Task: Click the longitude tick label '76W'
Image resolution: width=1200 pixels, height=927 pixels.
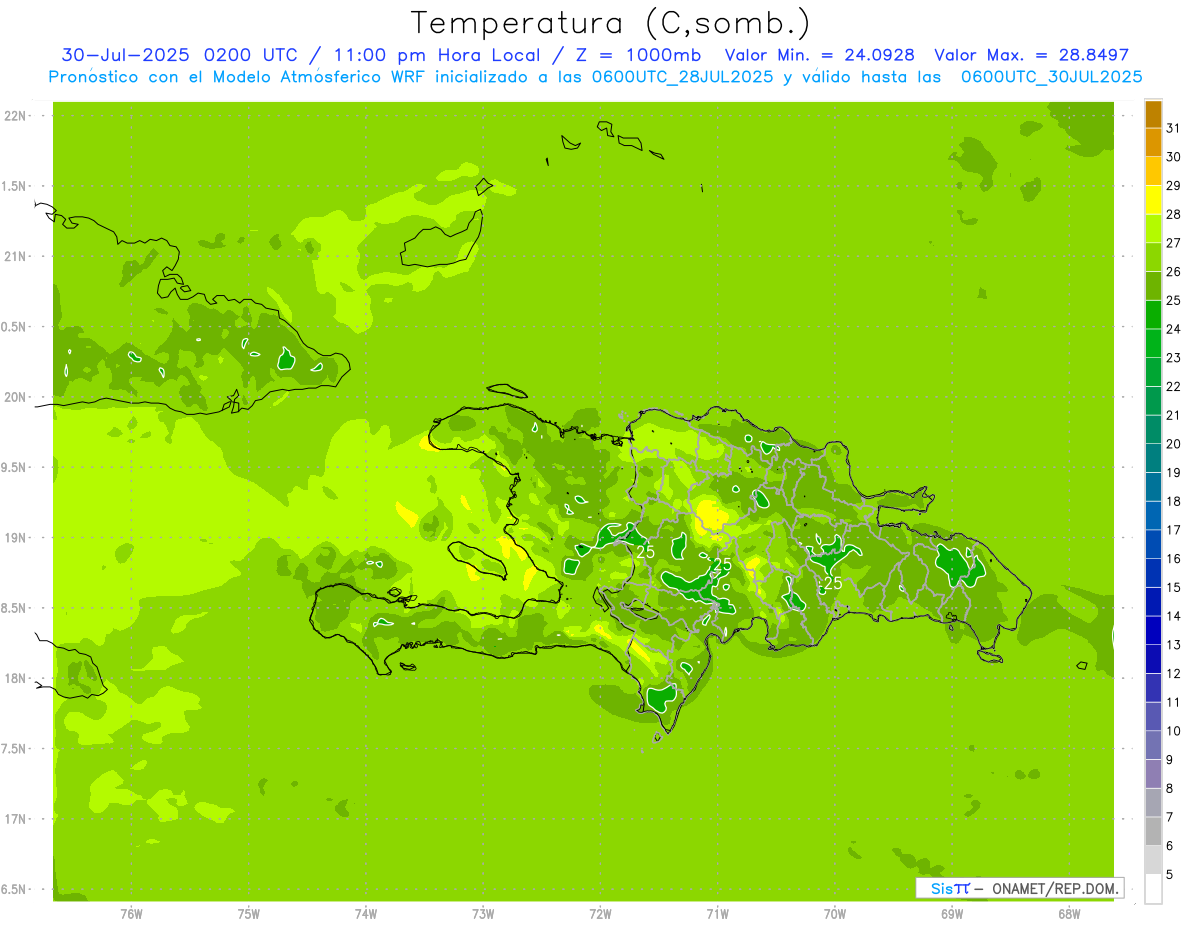Action: (131, 913)
